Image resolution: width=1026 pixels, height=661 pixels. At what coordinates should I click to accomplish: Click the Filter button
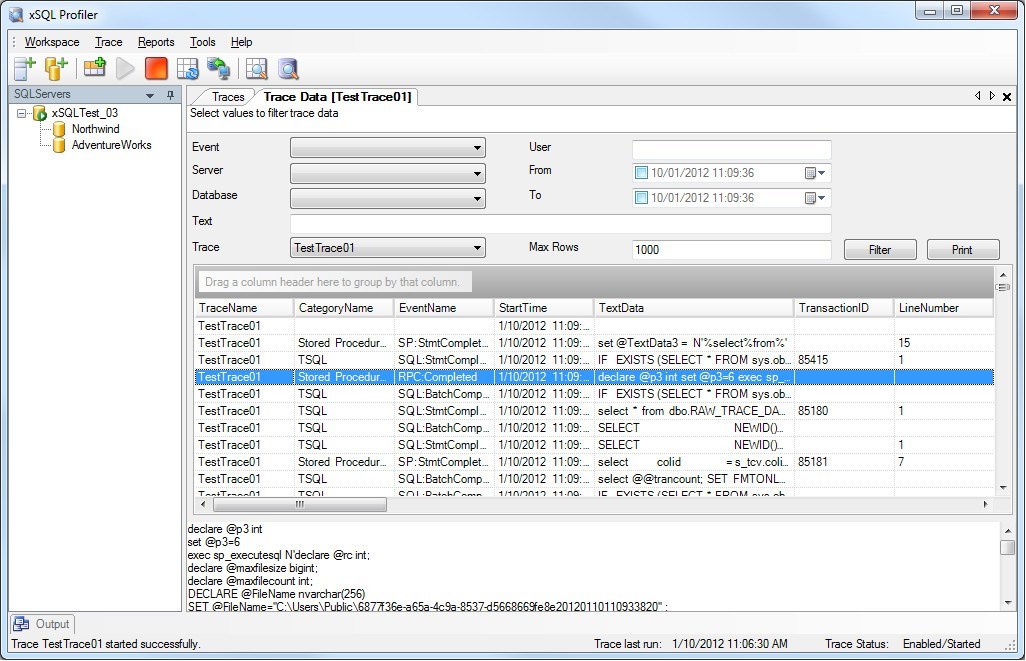point(880,249)
